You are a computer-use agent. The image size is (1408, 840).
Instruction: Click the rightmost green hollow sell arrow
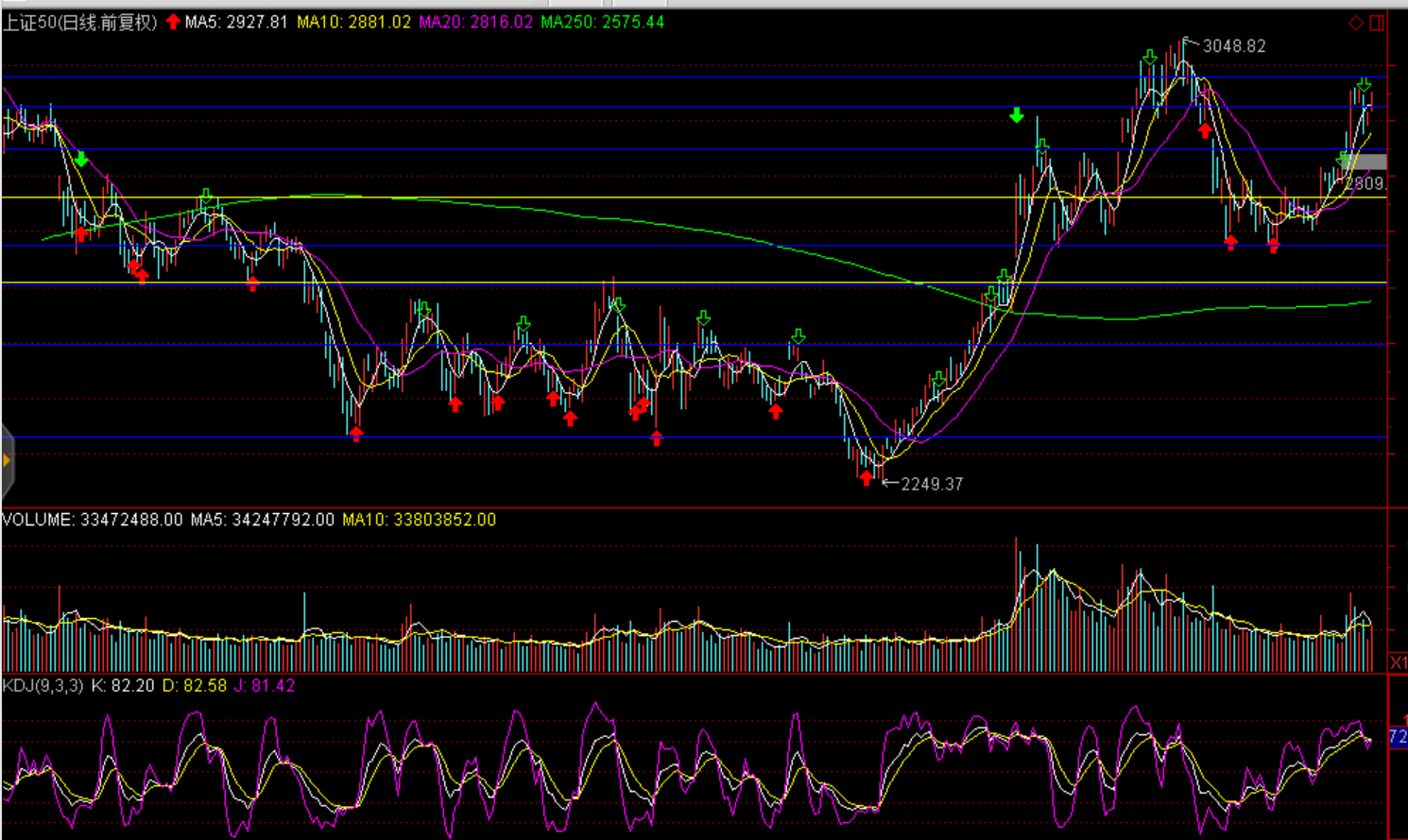pyautogui.click(x=1364, y=85)
